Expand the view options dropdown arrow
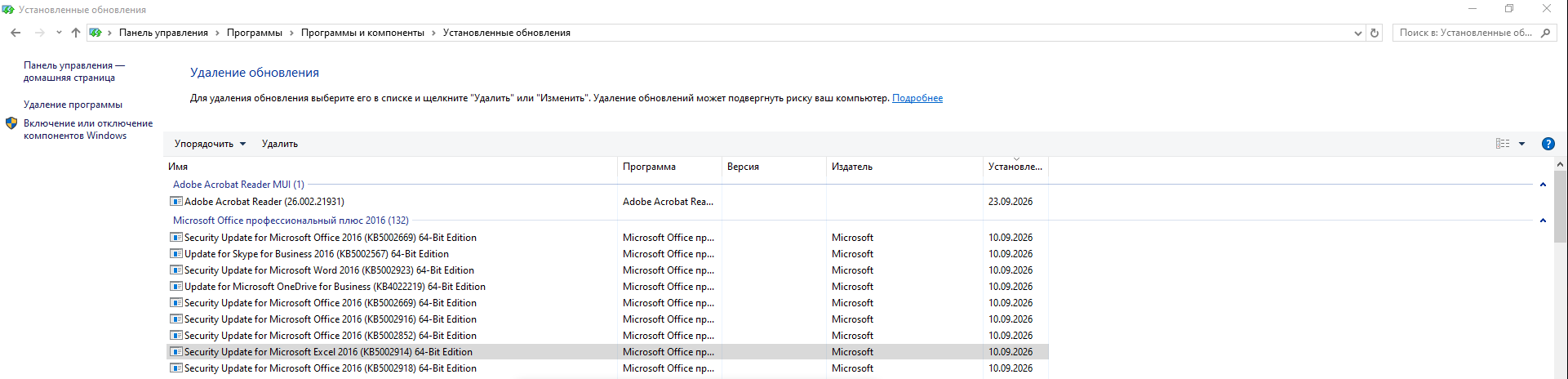The width and height of the screenshot is (1568, 379). [x=1521, y=144]
